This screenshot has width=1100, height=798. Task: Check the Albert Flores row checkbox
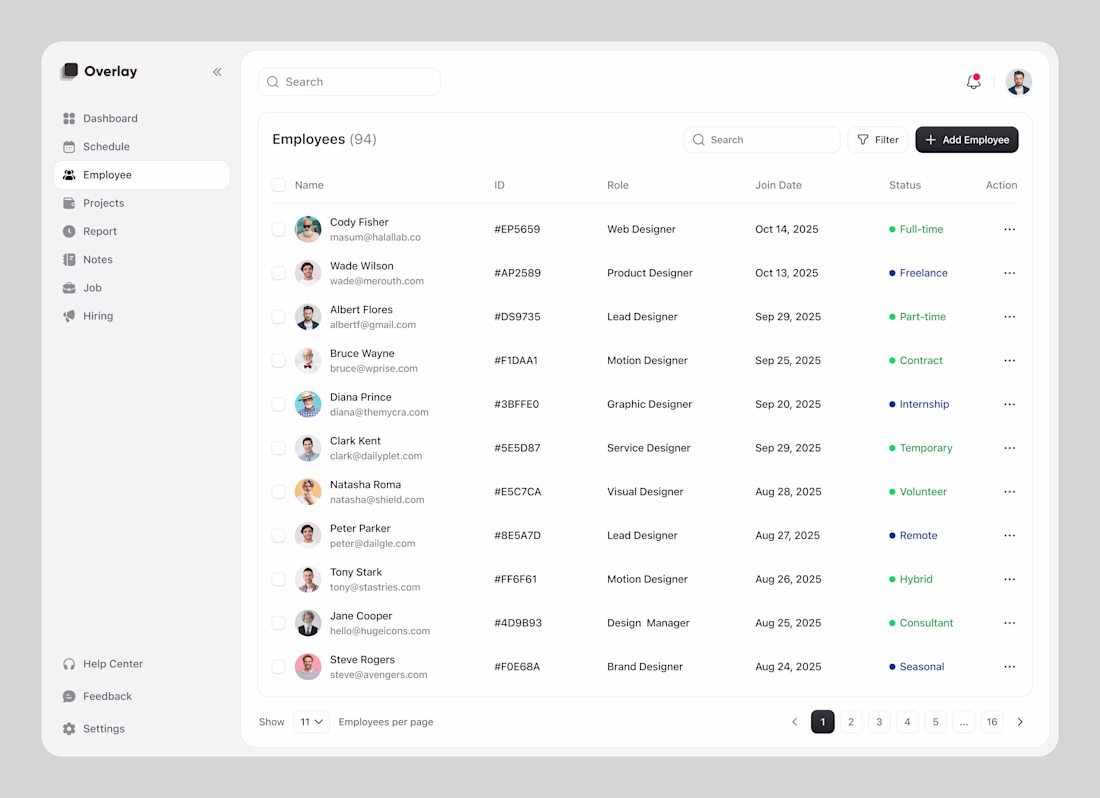coord(279,317)
